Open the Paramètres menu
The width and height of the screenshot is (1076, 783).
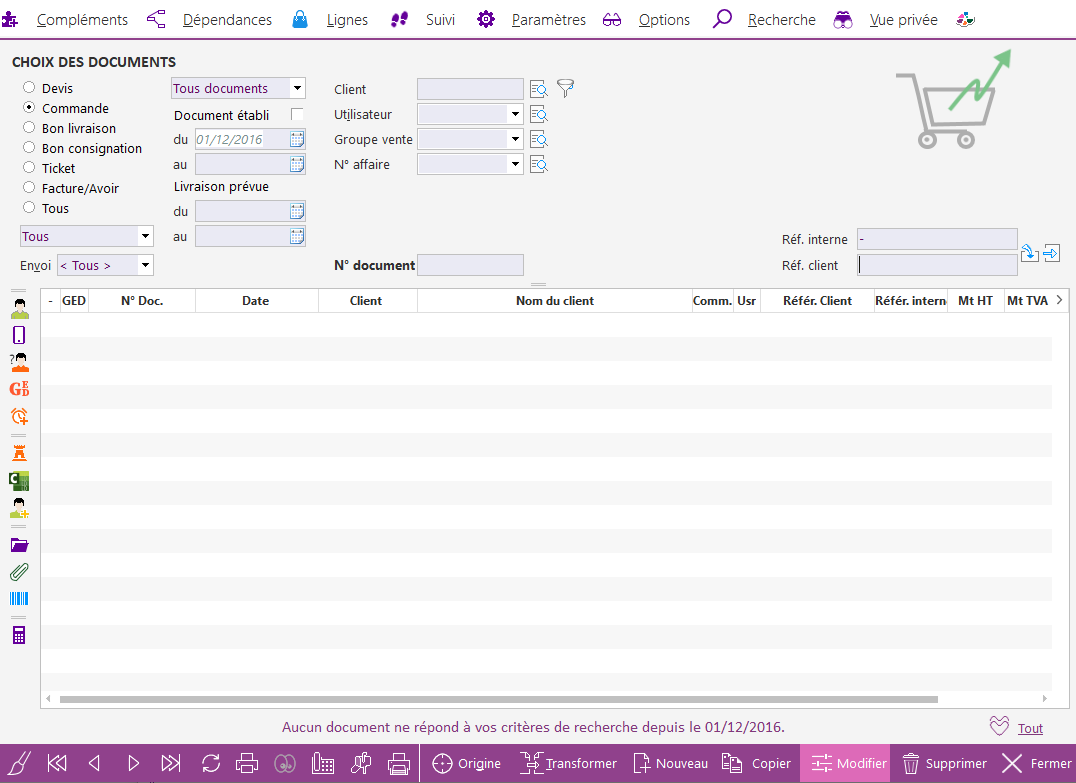pos(547,20)
